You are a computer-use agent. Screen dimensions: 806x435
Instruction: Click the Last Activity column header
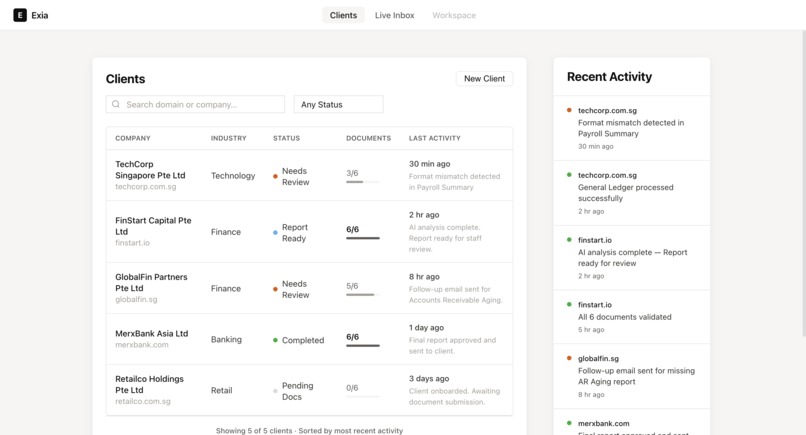pyautogui.click(x=435, y=138)
